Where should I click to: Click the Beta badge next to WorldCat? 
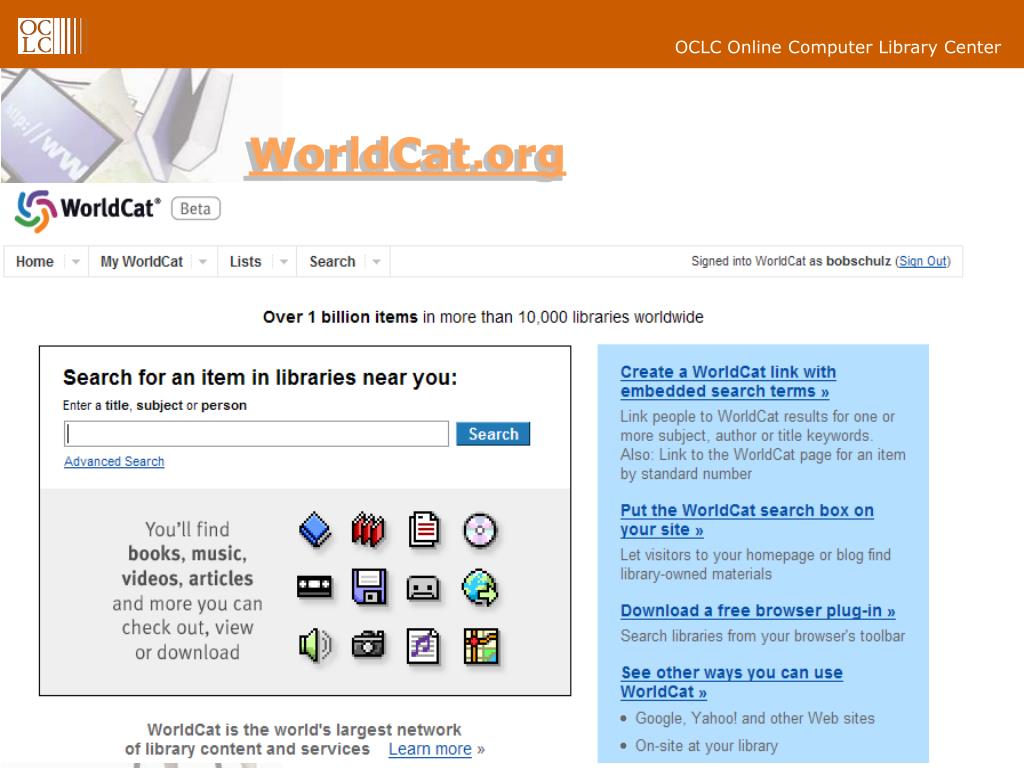click(196, 209)
